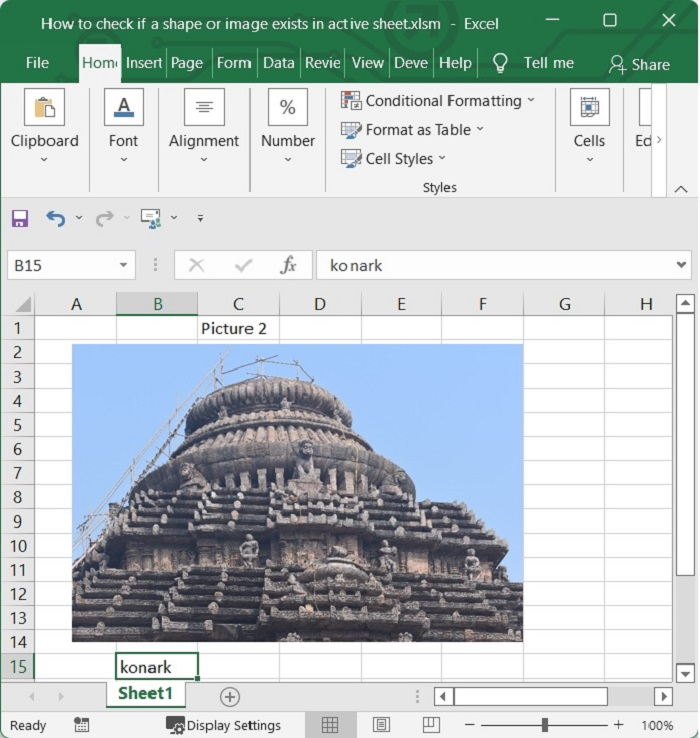Open the Undo history dropdown arrow
This screenshot has width=700, height=738.
79,218
